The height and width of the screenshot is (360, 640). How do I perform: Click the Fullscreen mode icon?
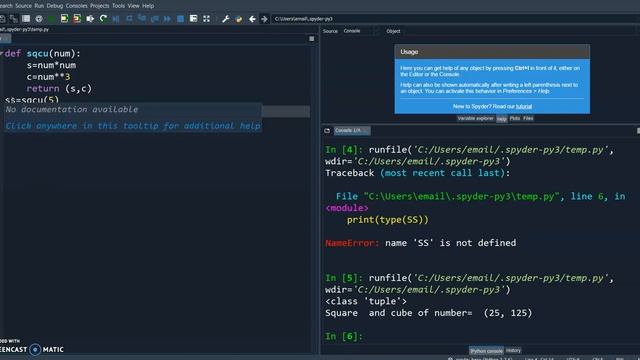207,19
